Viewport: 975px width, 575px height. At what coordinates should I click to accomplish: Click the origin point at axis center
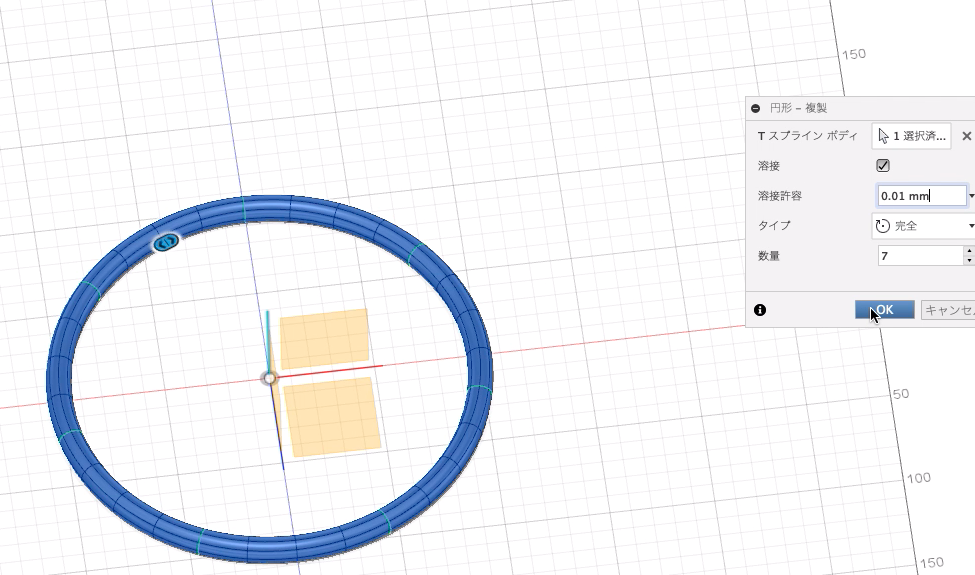(x=269, y=378)
